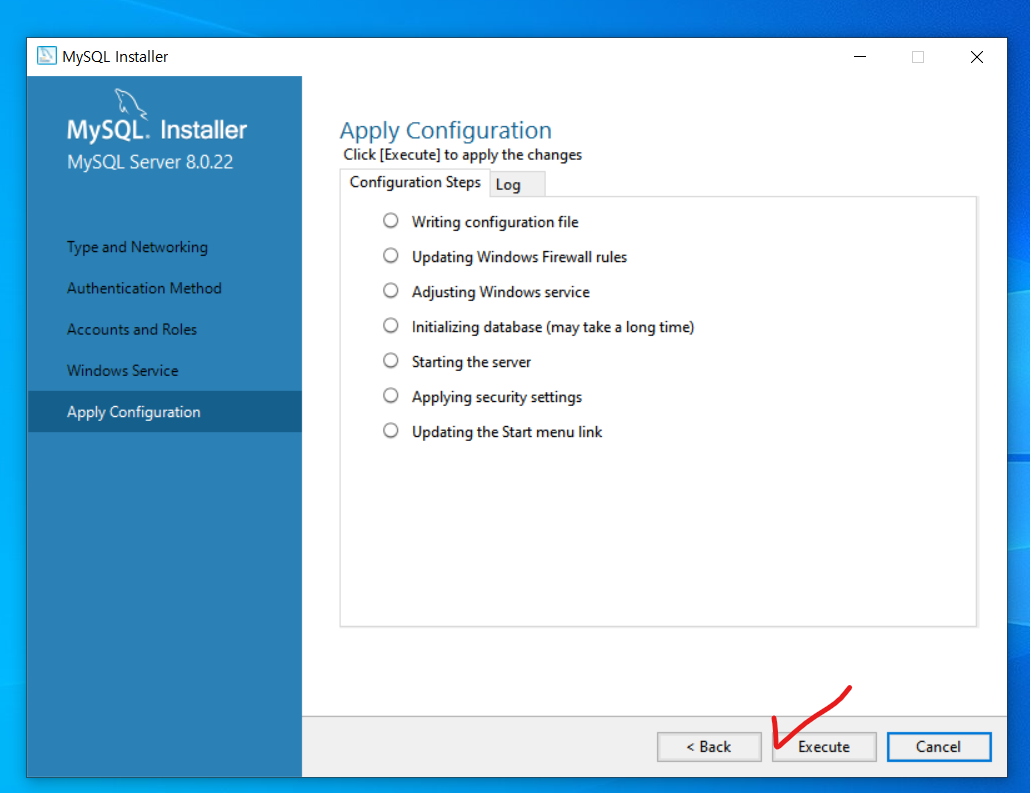Image resolution: width=1030 pixels, height=793 pixels.
Task: Click the 'MySQL Server 8.0.22' label
Action: tap(150, 162)
